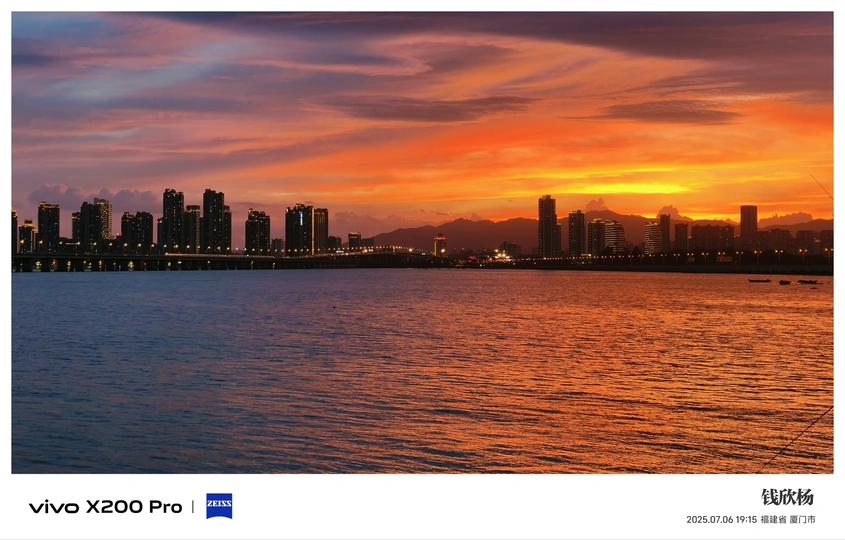Image resolution: width=845 pixels, height=540 pixels.
Task: Click the lit bridge over the water
Action: pos(226,261)
